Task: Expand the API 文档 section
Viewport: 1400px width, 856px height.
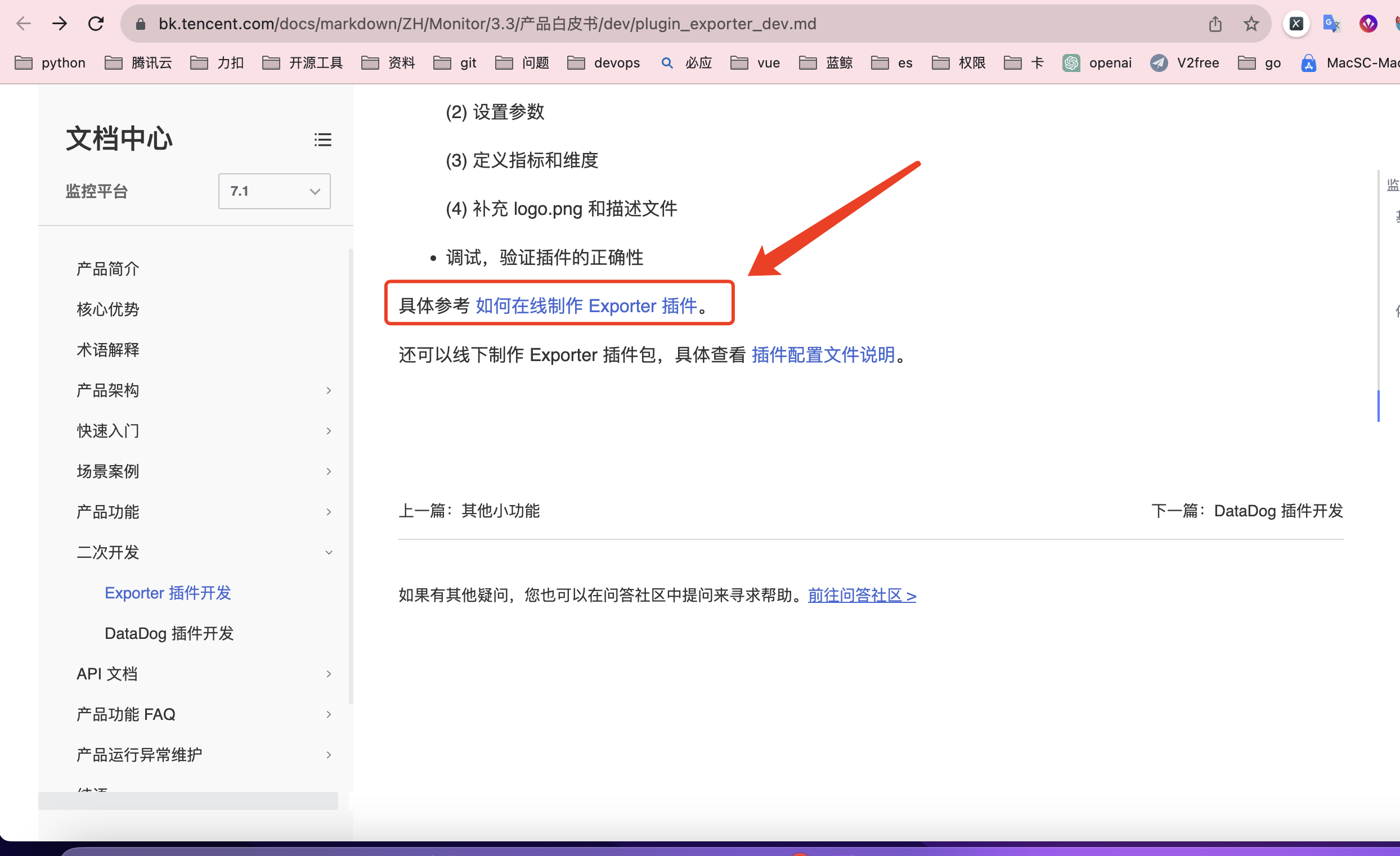Action: [x=329, y=674]
